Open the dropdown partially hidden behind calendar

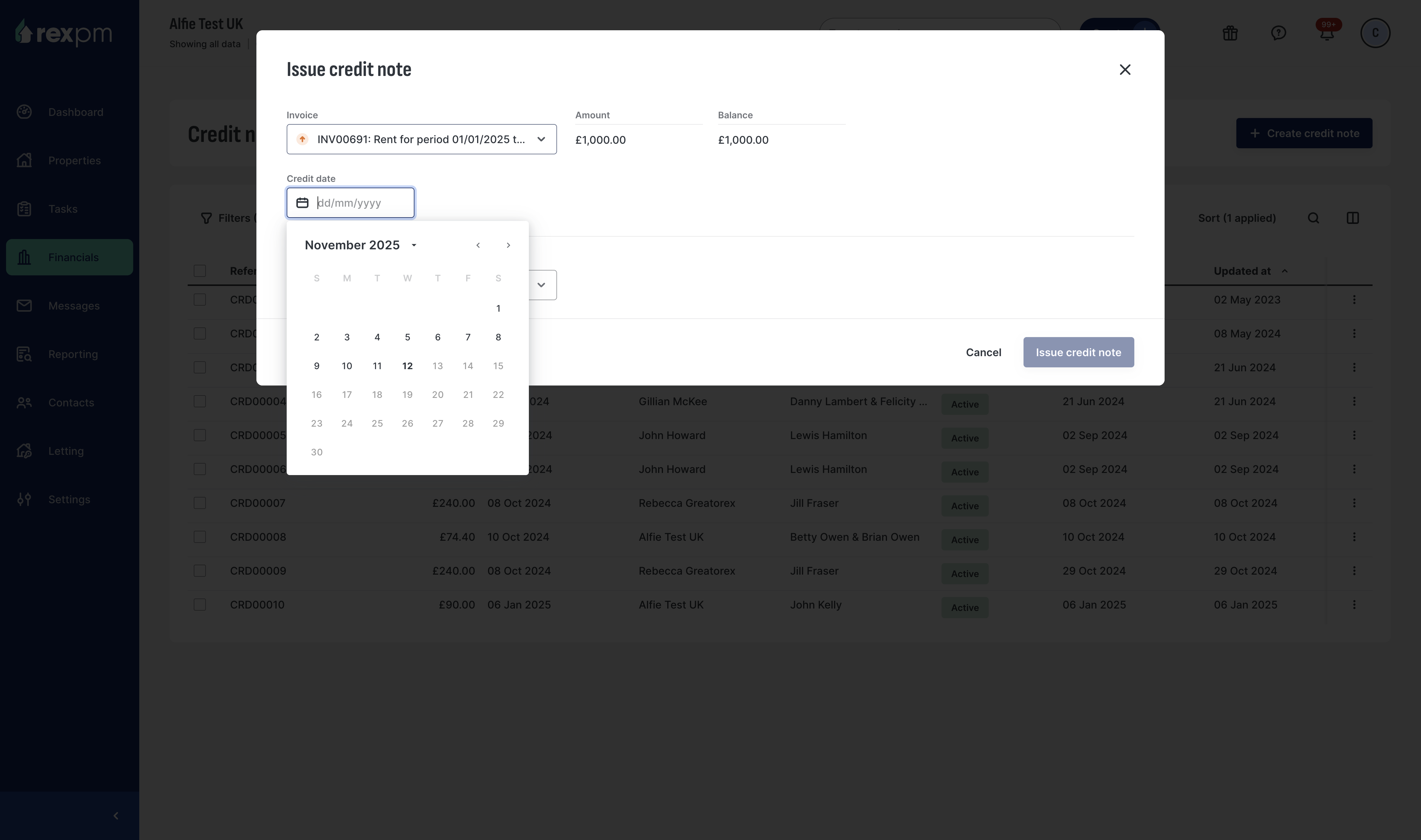pos(541,285)
